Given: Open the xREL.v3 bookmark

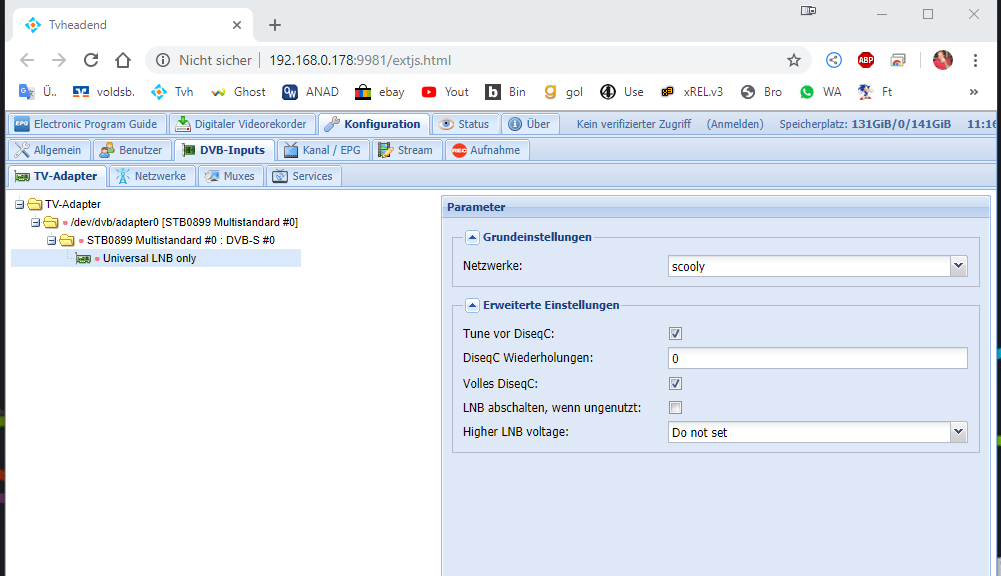Looking at the screenshot, I should [x=692, y=92].
